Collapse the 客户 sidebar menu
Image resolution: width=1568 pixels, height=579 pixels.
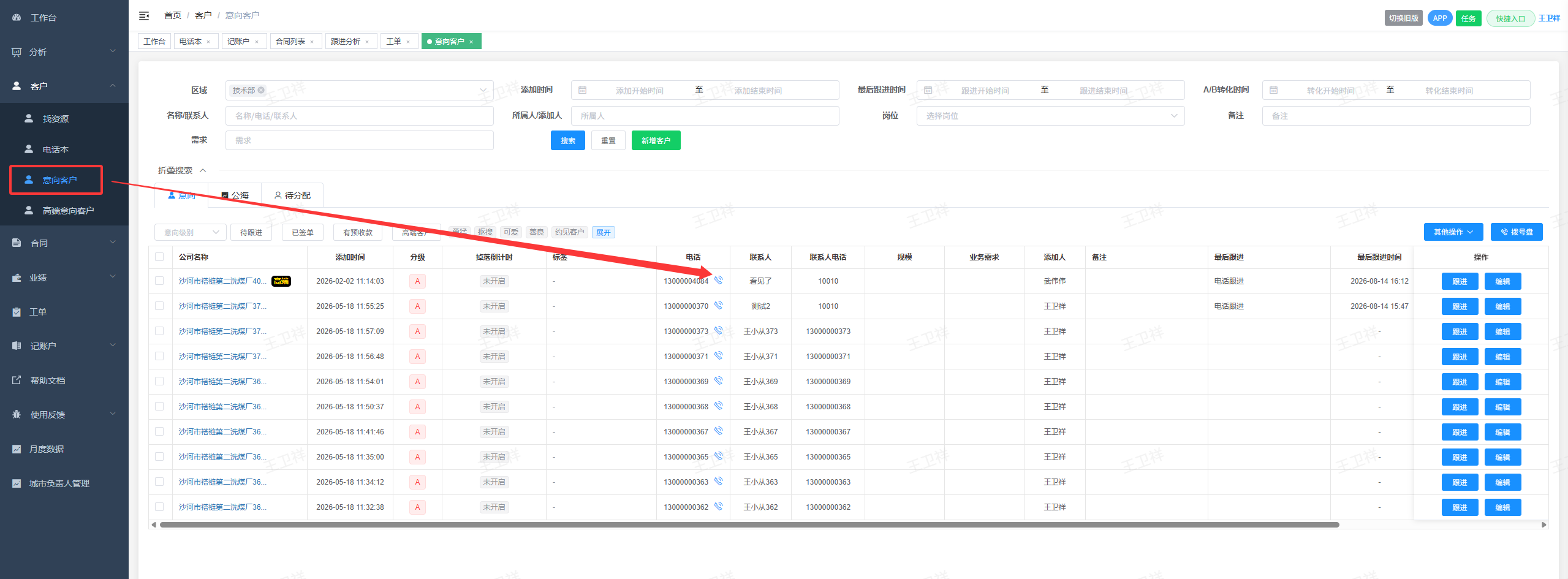tap(64, 86)
